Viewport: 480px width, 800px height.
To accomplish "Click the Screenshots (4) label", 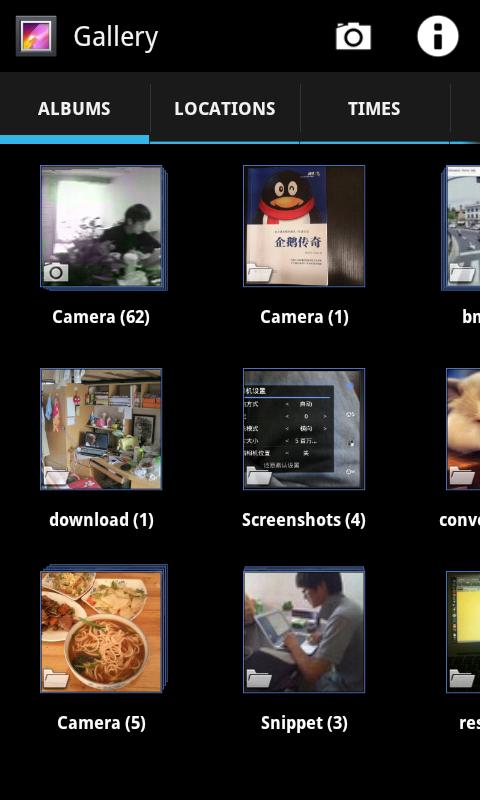I will tap(304, 520).
